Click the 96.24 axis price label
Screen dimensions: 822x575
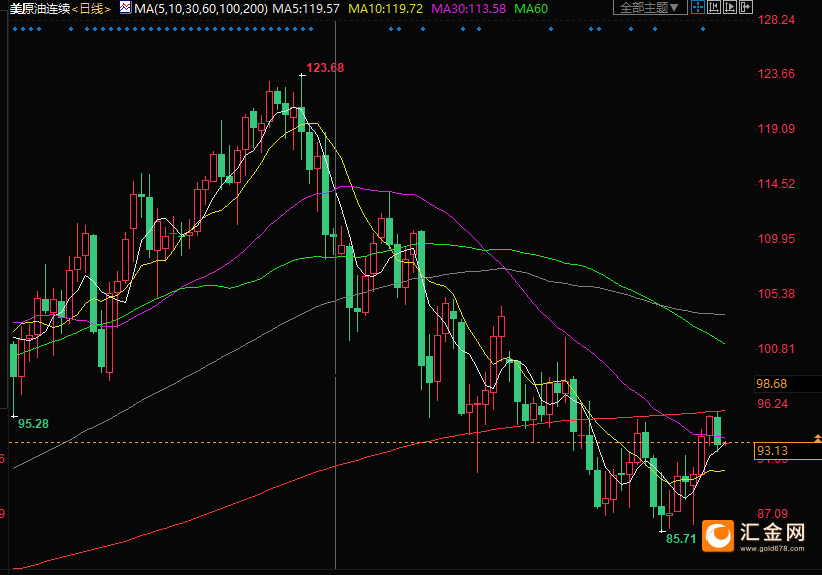pos(772,404)
